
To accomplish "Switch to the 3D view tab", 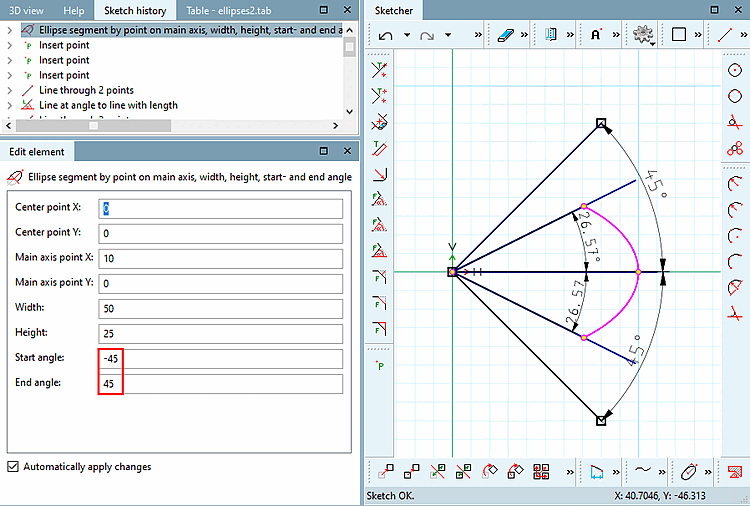I will (x=26, y=10).
